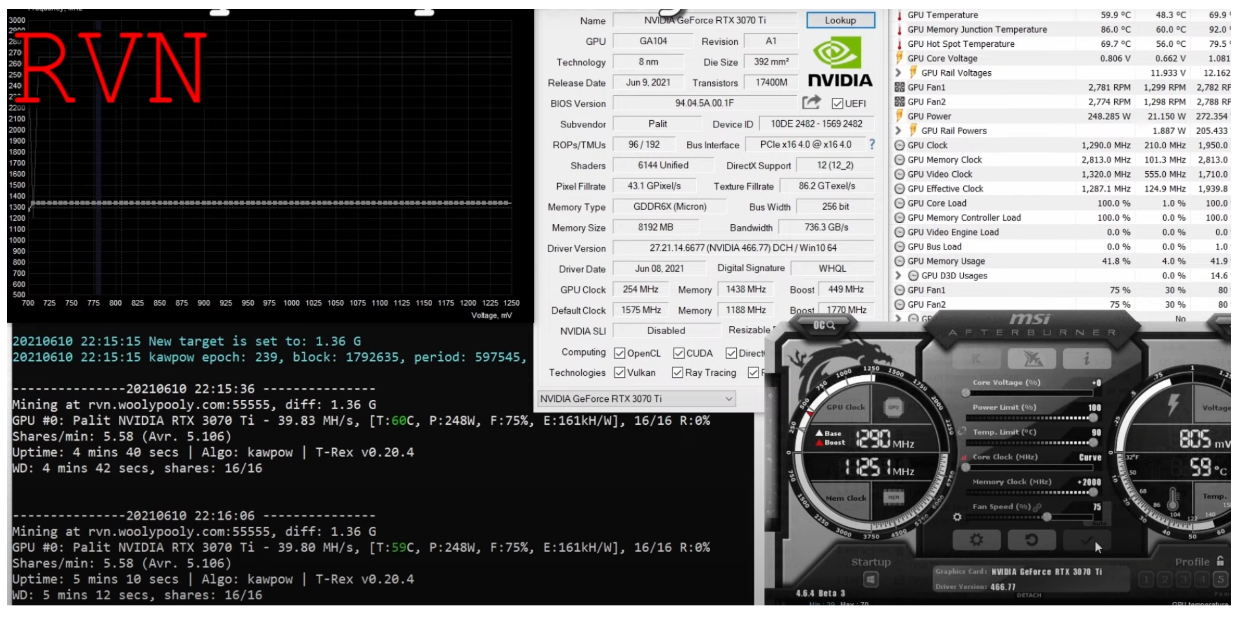Screen dimensions: 1244x617
Task: Select the Voltage gauge label
Action: point(1216,408)
